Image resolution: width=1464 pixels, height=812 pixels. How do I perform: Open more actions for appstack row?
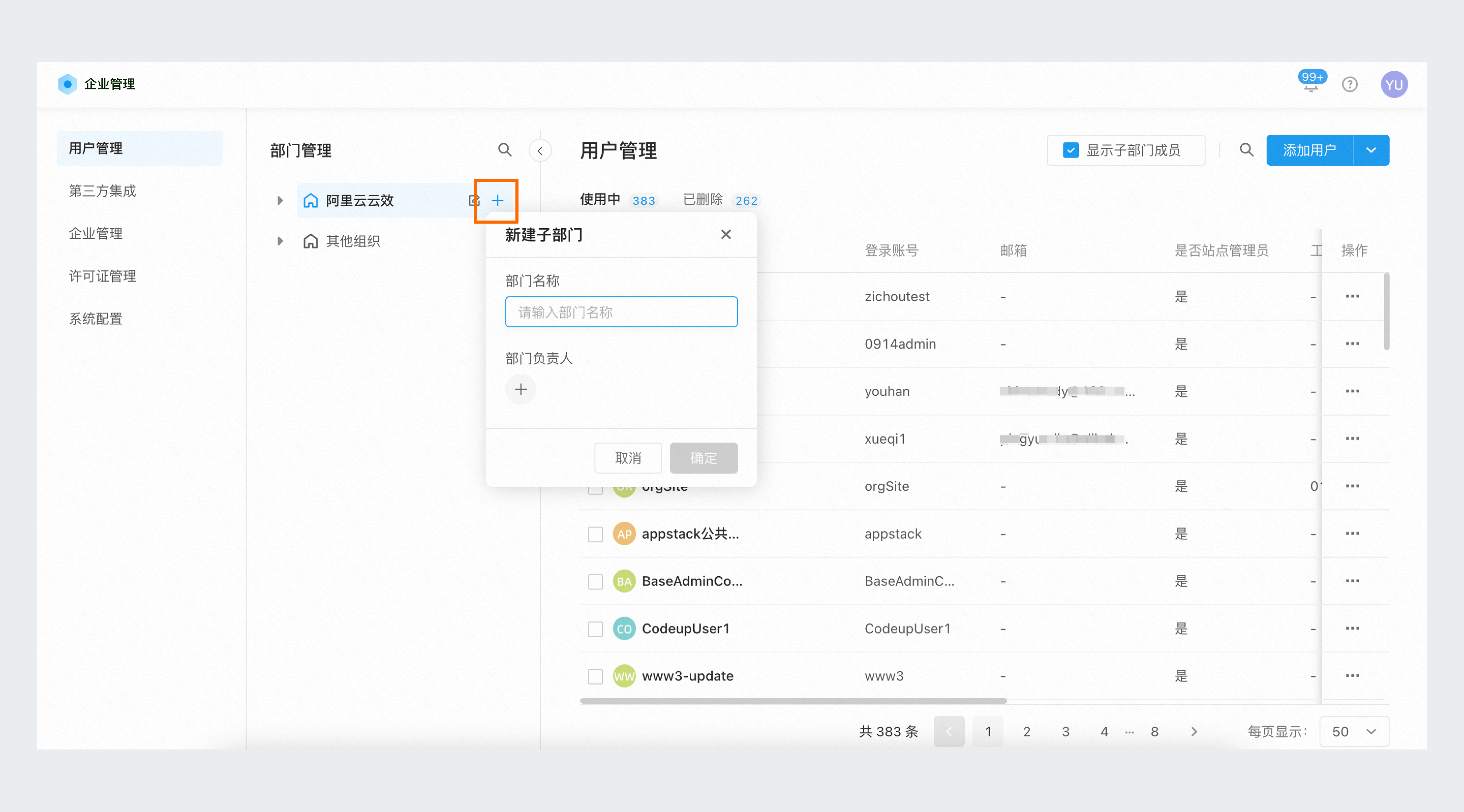coord(1353,534)
